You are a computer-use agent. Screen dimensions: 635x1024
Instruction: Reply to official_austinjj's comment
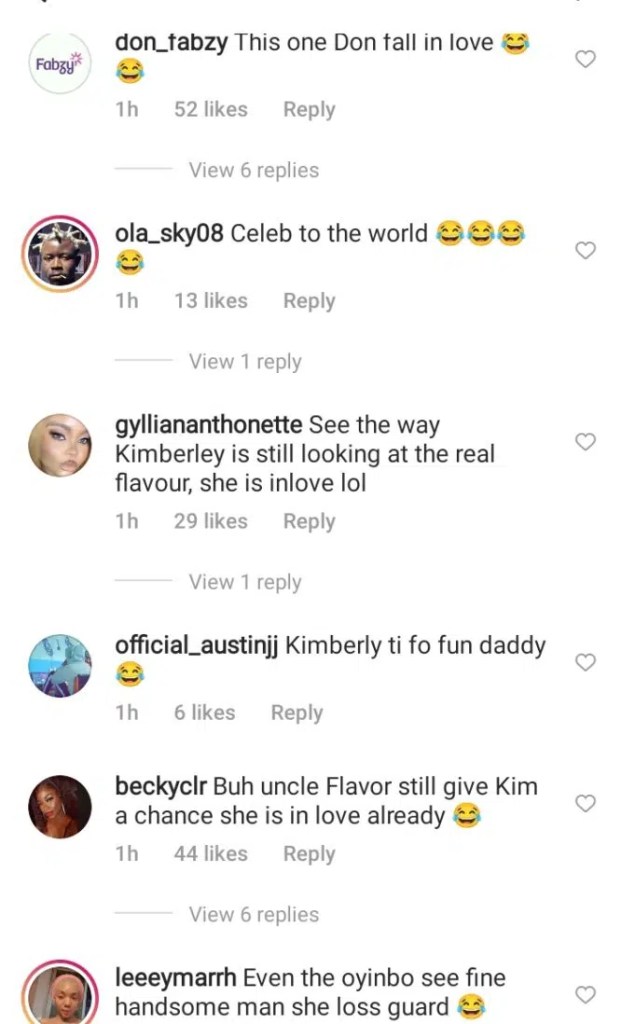click(297, 713)
